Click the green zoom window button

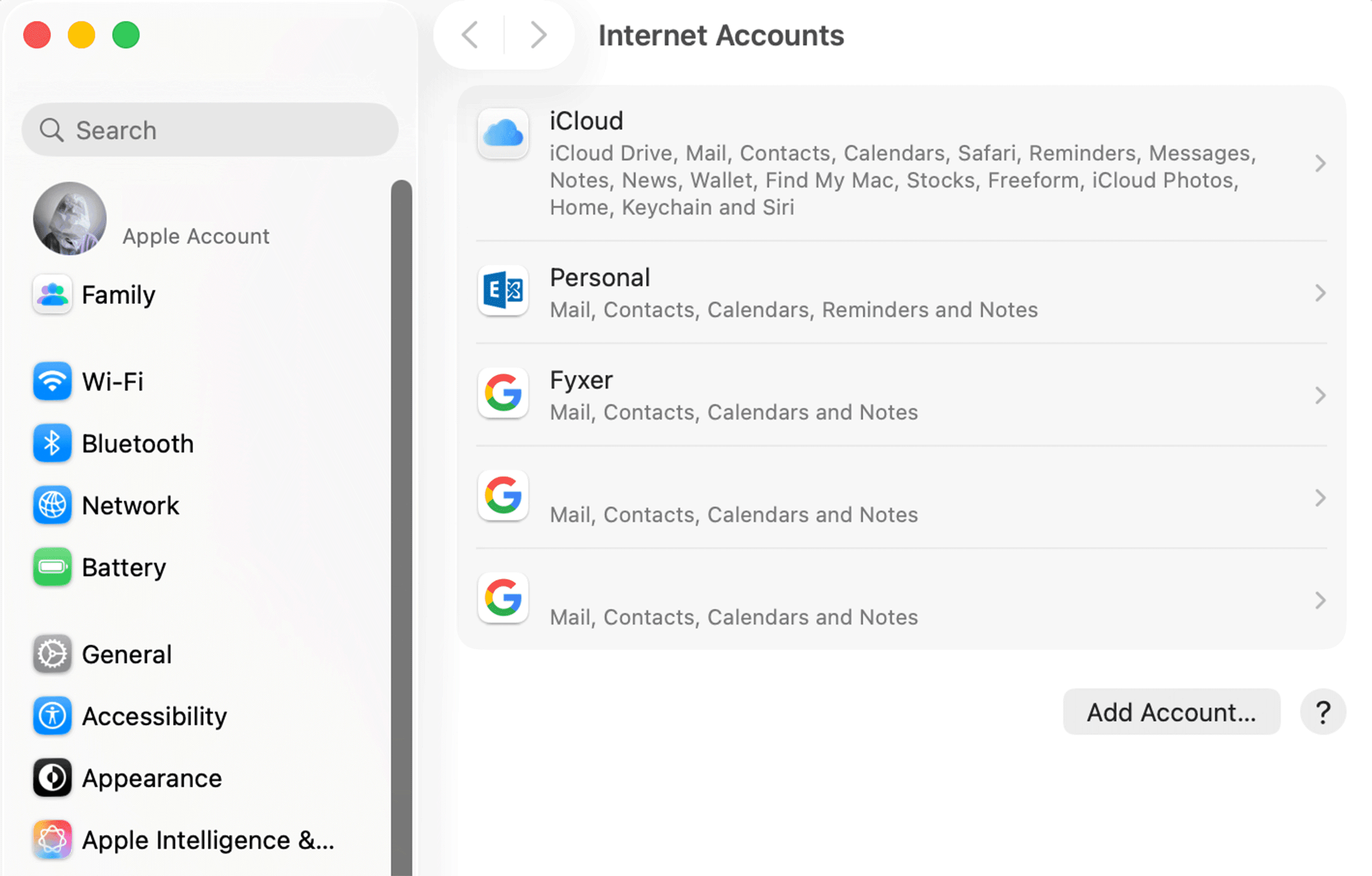(126, 35)
